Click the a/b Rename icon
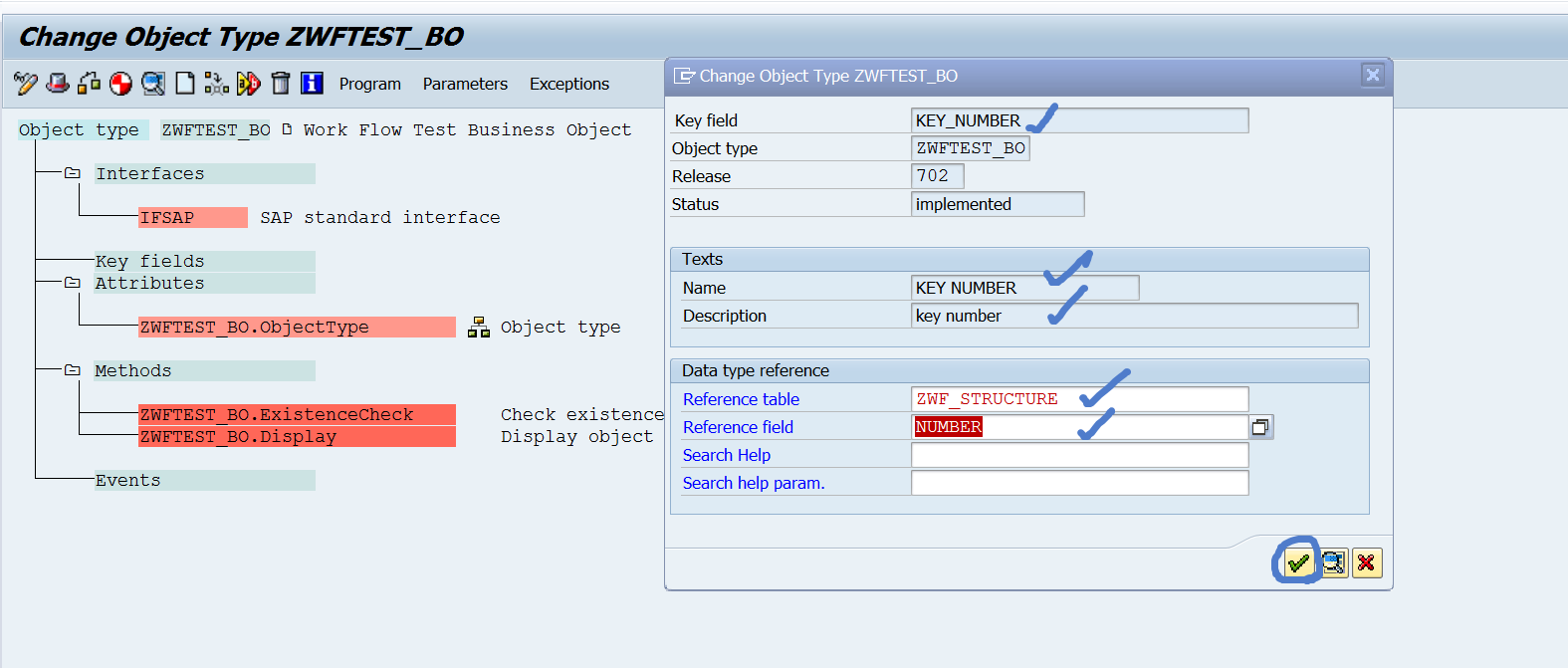The image size is (1568, 668). click(248, 84)
